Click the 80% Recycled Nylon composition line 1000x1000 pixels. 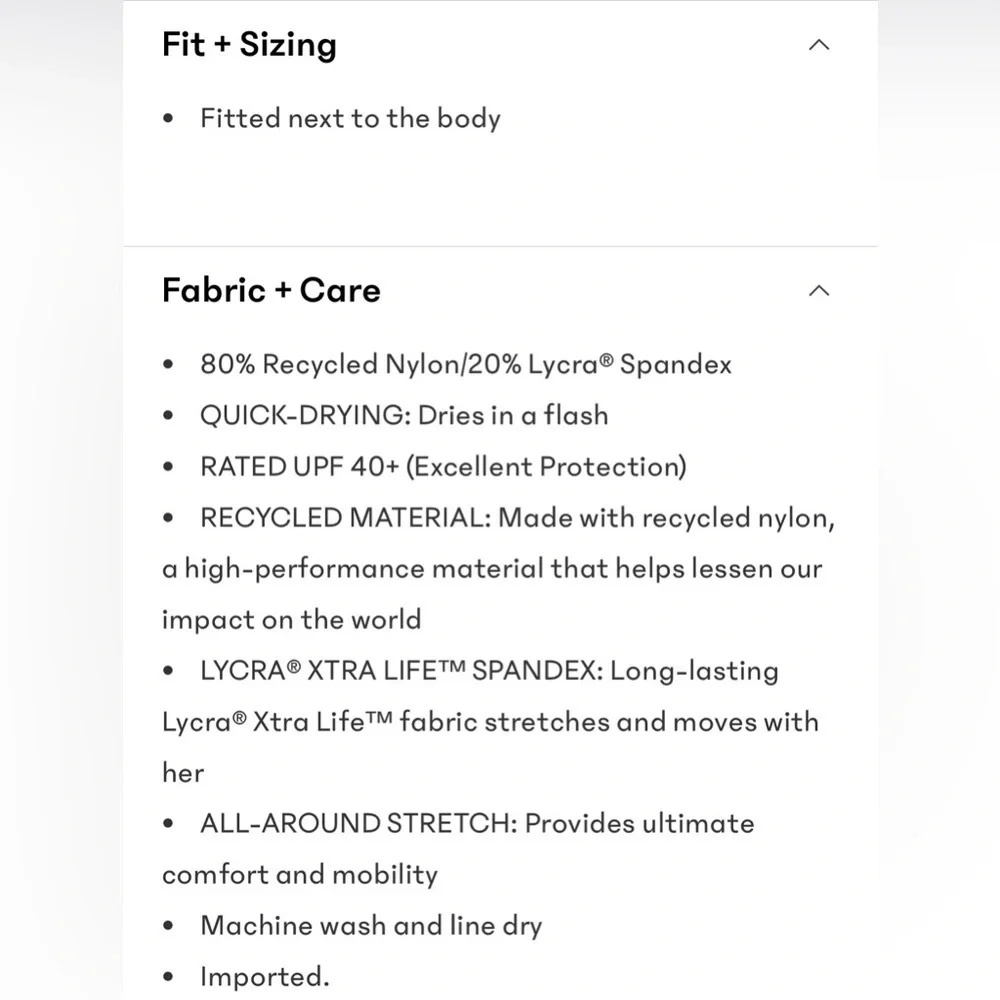[466, 364]
